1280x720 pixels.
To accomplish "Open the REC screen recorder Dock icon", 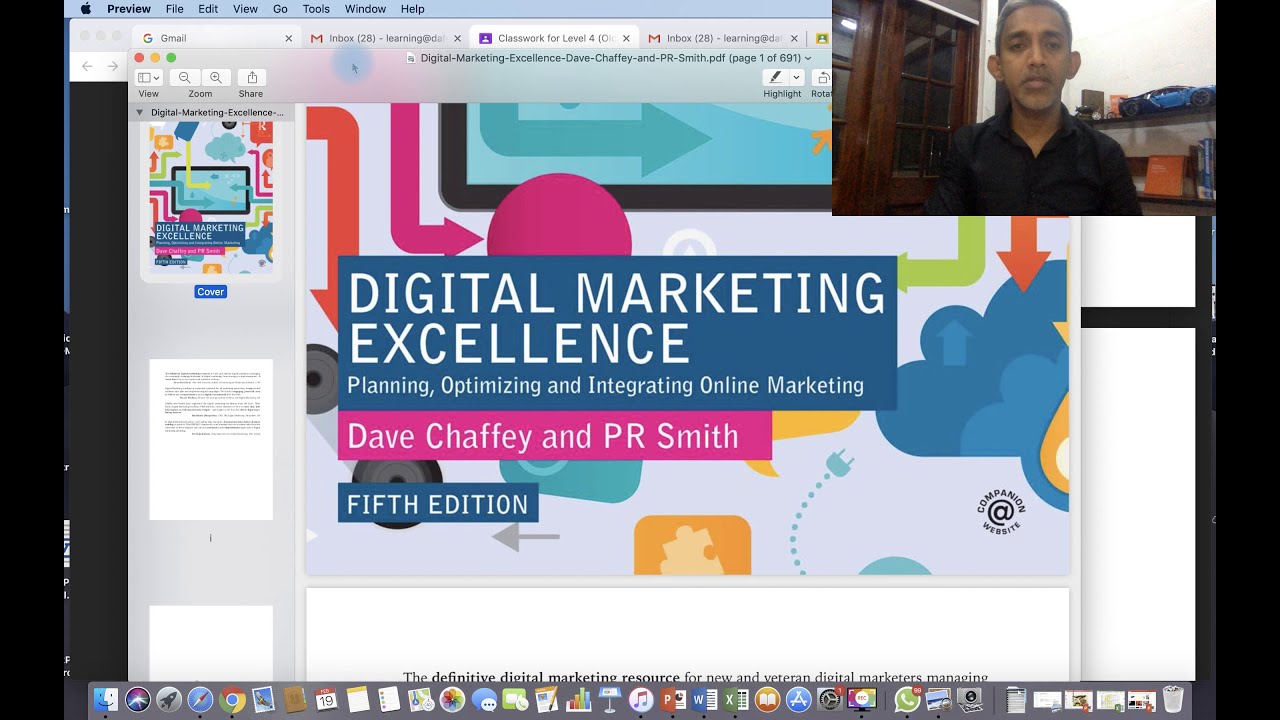I will point(861,699).
